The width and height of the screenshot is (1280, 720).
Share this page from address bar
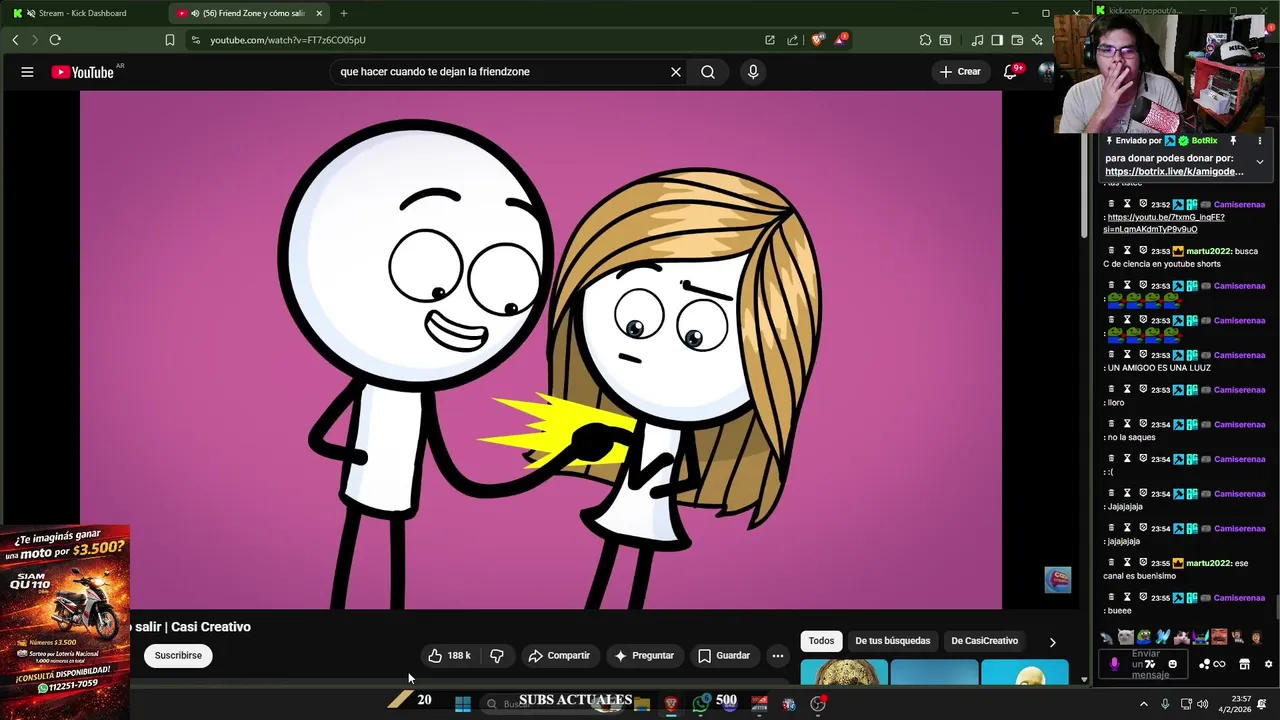click(793, 40)
